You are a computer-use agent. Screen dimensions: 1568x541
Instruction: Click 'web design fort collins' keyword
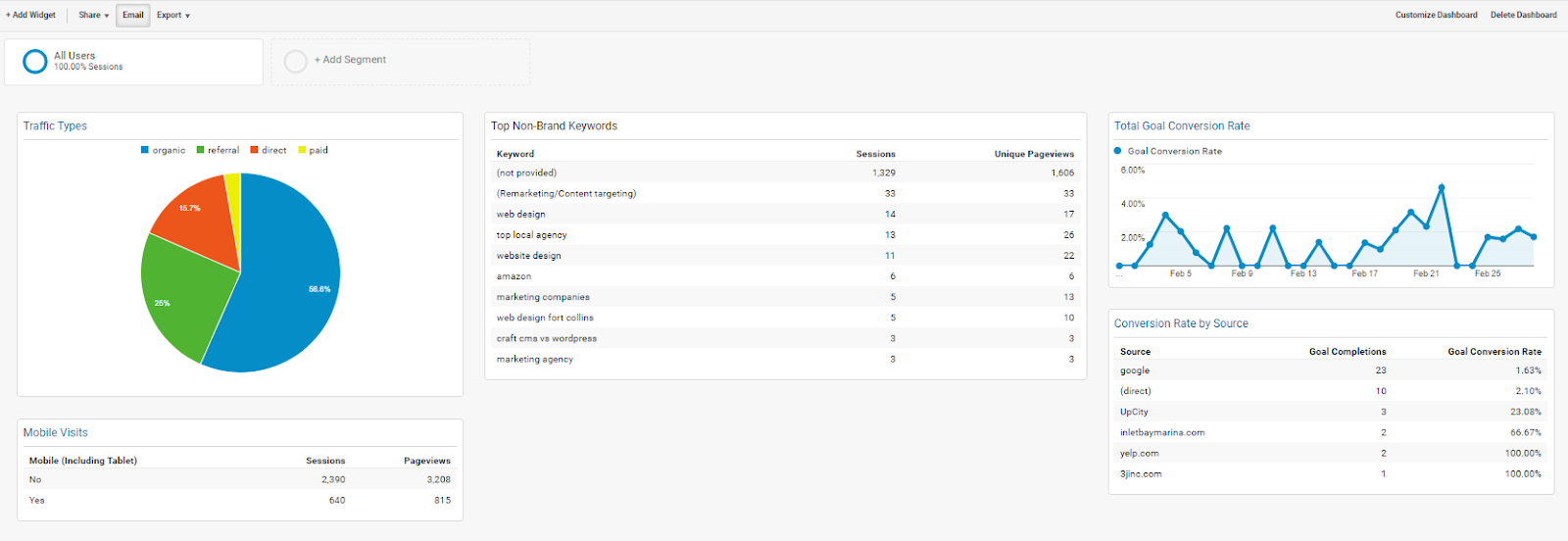point(545,318)
